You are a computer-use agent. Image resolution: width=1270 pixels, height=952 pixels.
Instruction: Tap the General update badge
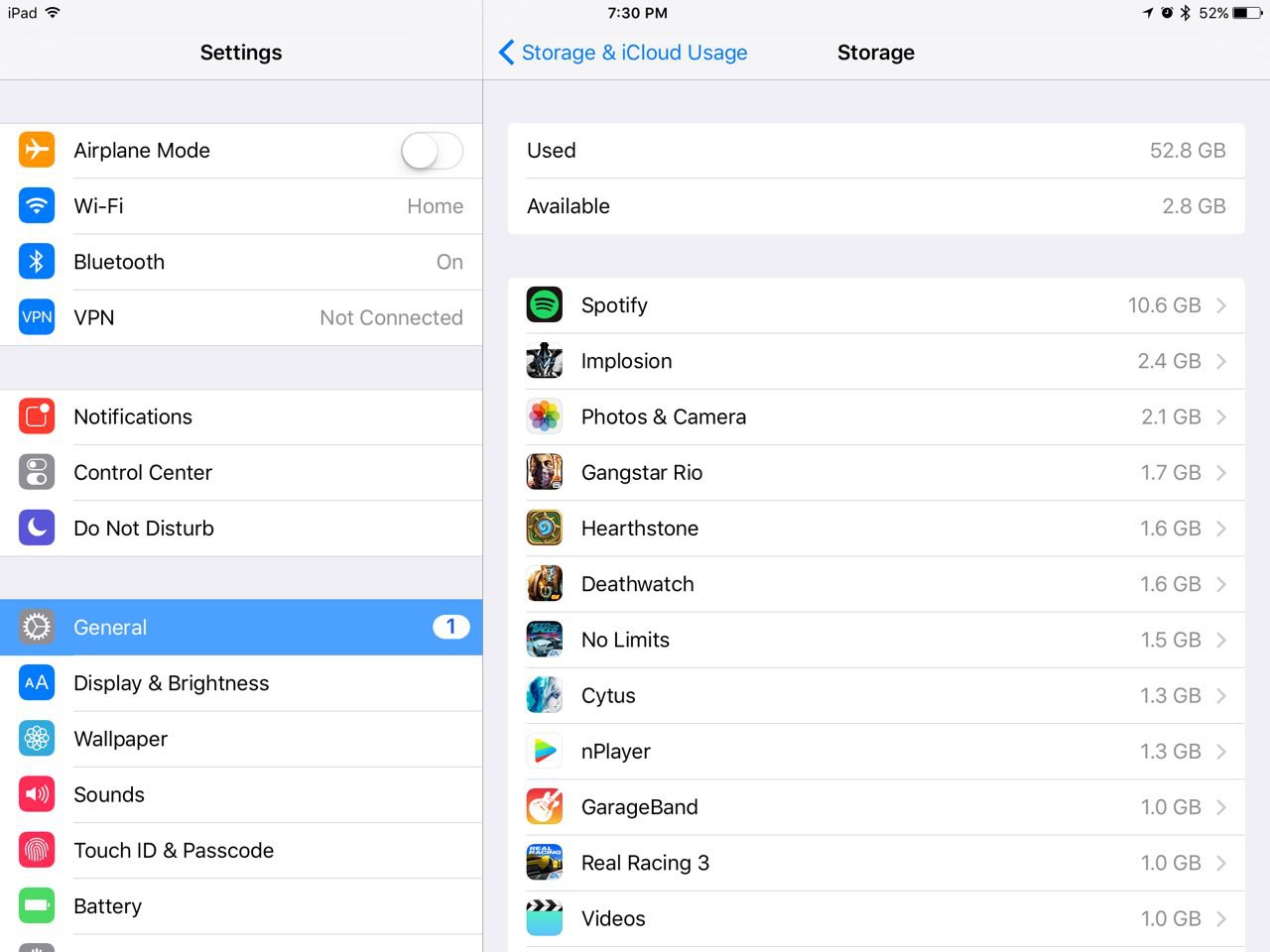pyautogui.click(x=450, y=627)
